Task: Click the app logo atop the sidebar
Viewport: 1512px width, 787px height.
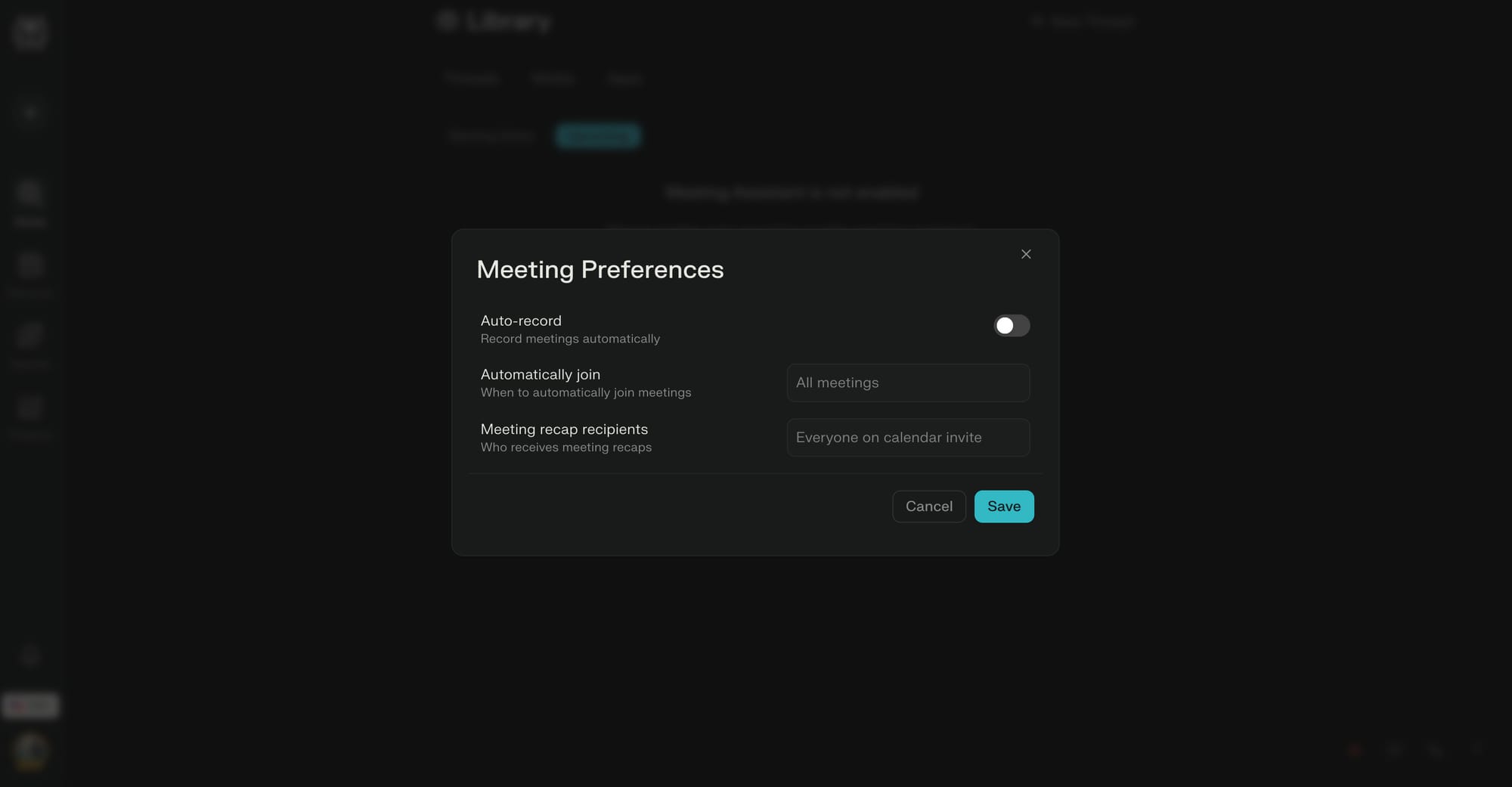Action: 30,33
